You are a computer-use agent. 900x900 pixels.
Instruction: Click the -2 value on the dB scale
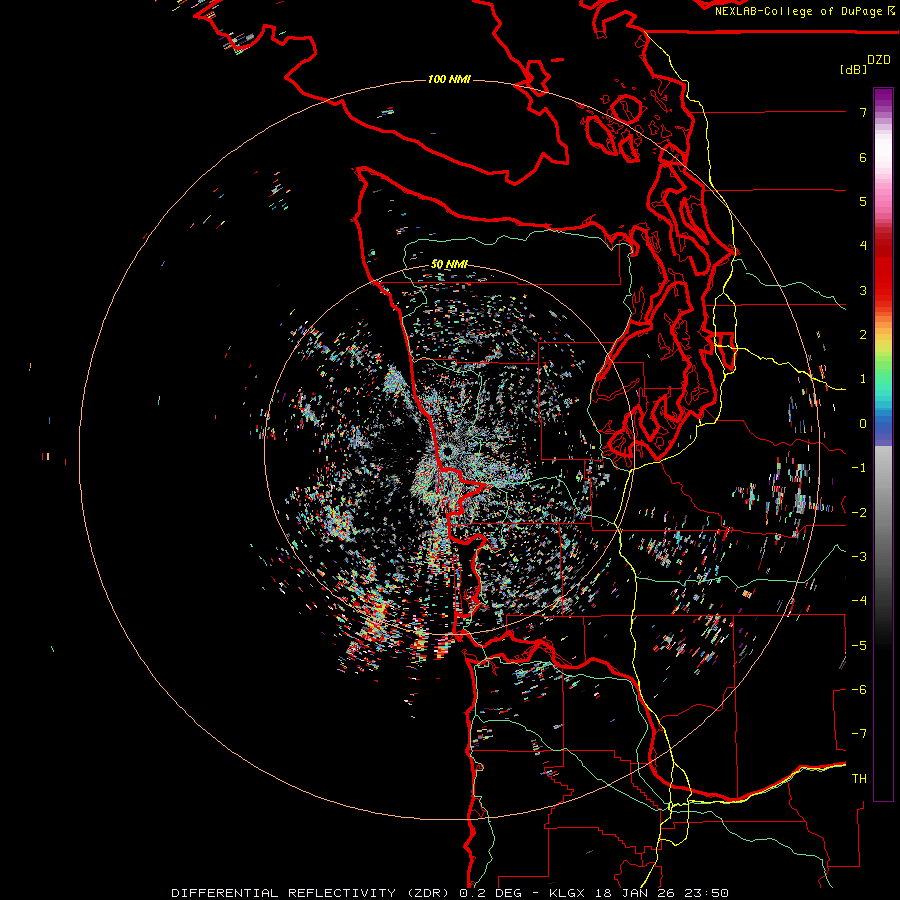click(x=859, y=513)
